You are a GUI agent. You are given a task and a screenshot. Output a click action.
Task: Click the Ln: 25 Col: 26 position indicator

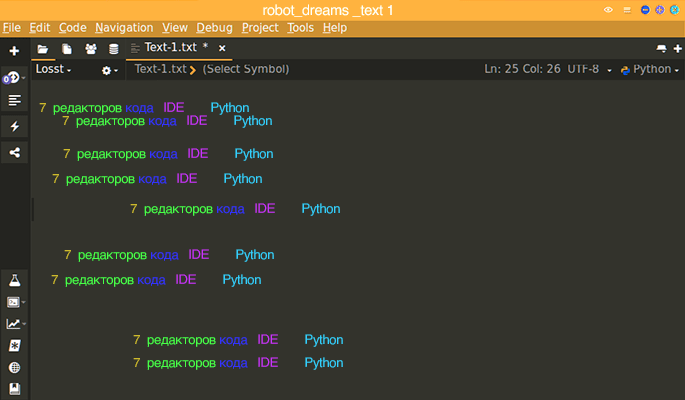521,70
